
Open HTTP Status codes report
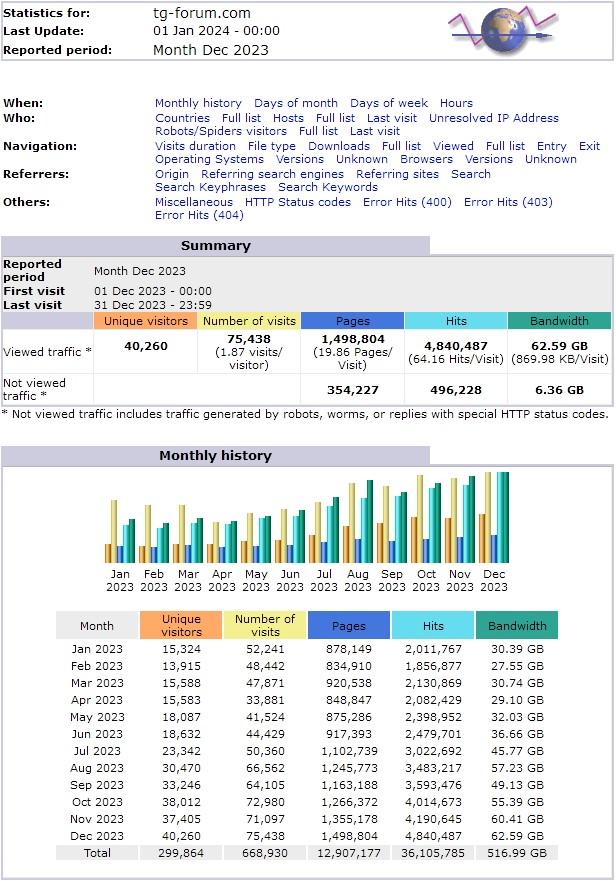(x=298, y=201)
